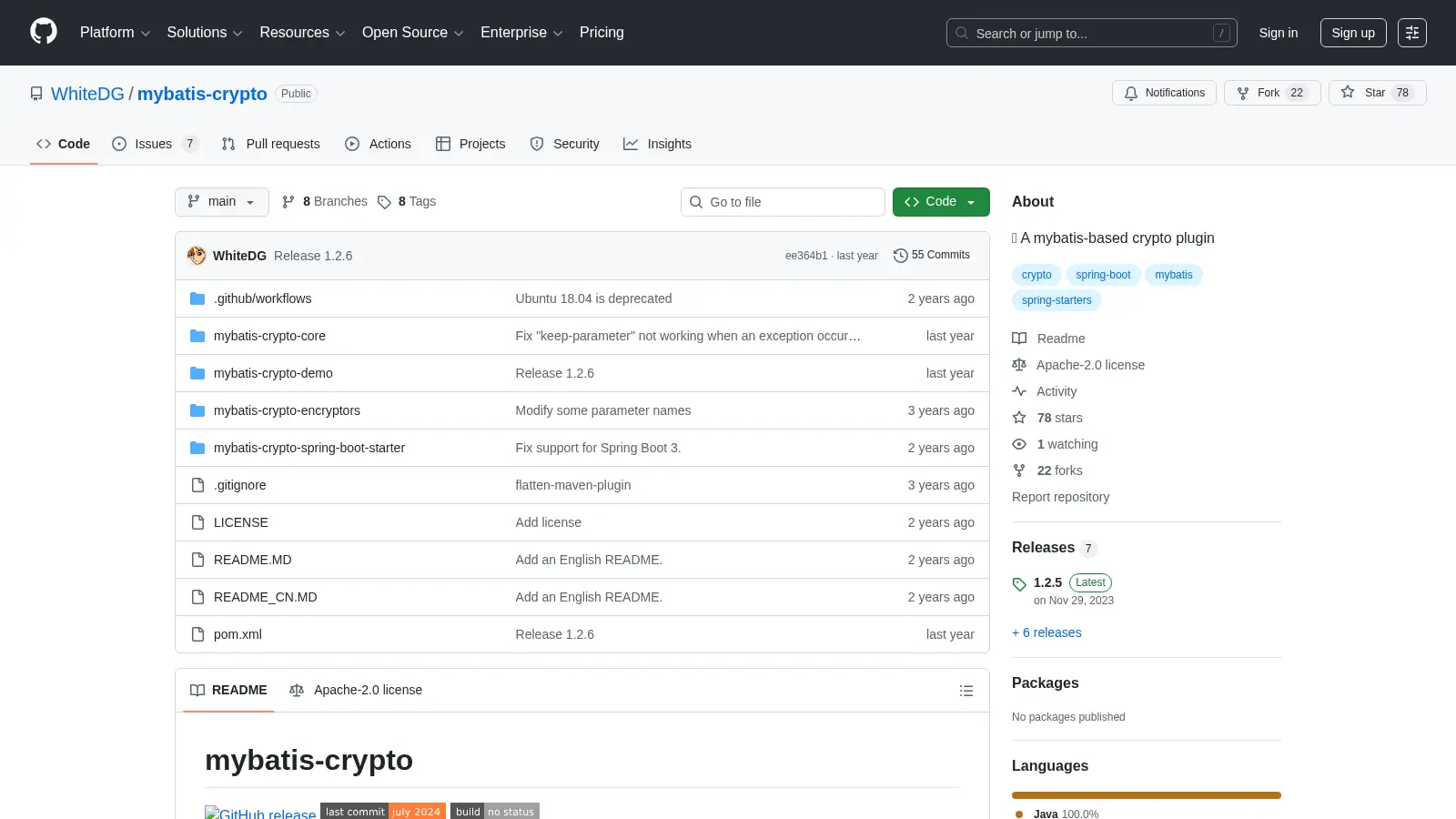This screenshot has width=1456, height=819.
Task: Click Sign in
Action: [x=1279, y=33]
